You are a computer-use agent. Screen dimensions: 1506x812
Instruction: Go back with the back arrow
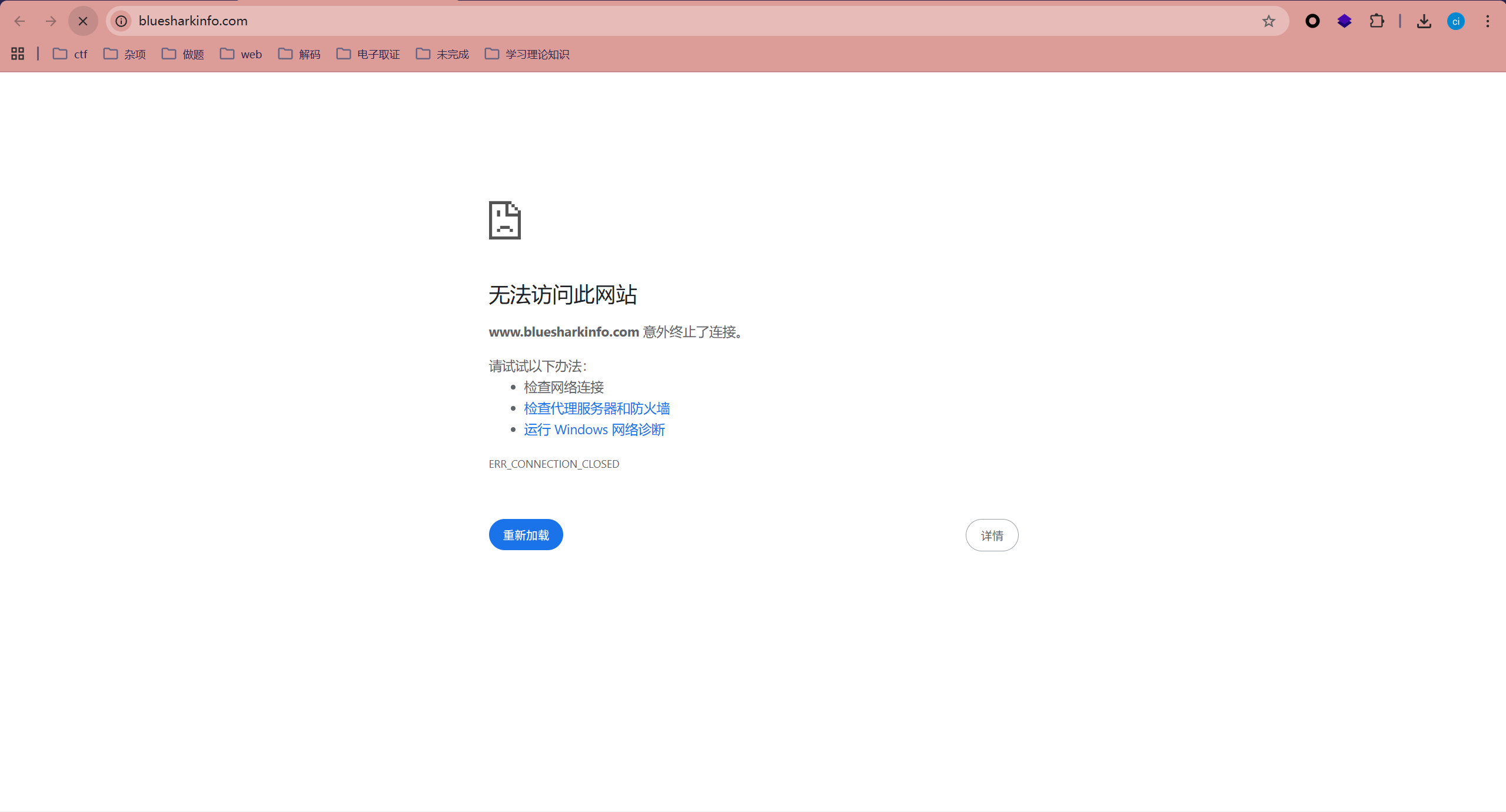pos(19,21)
